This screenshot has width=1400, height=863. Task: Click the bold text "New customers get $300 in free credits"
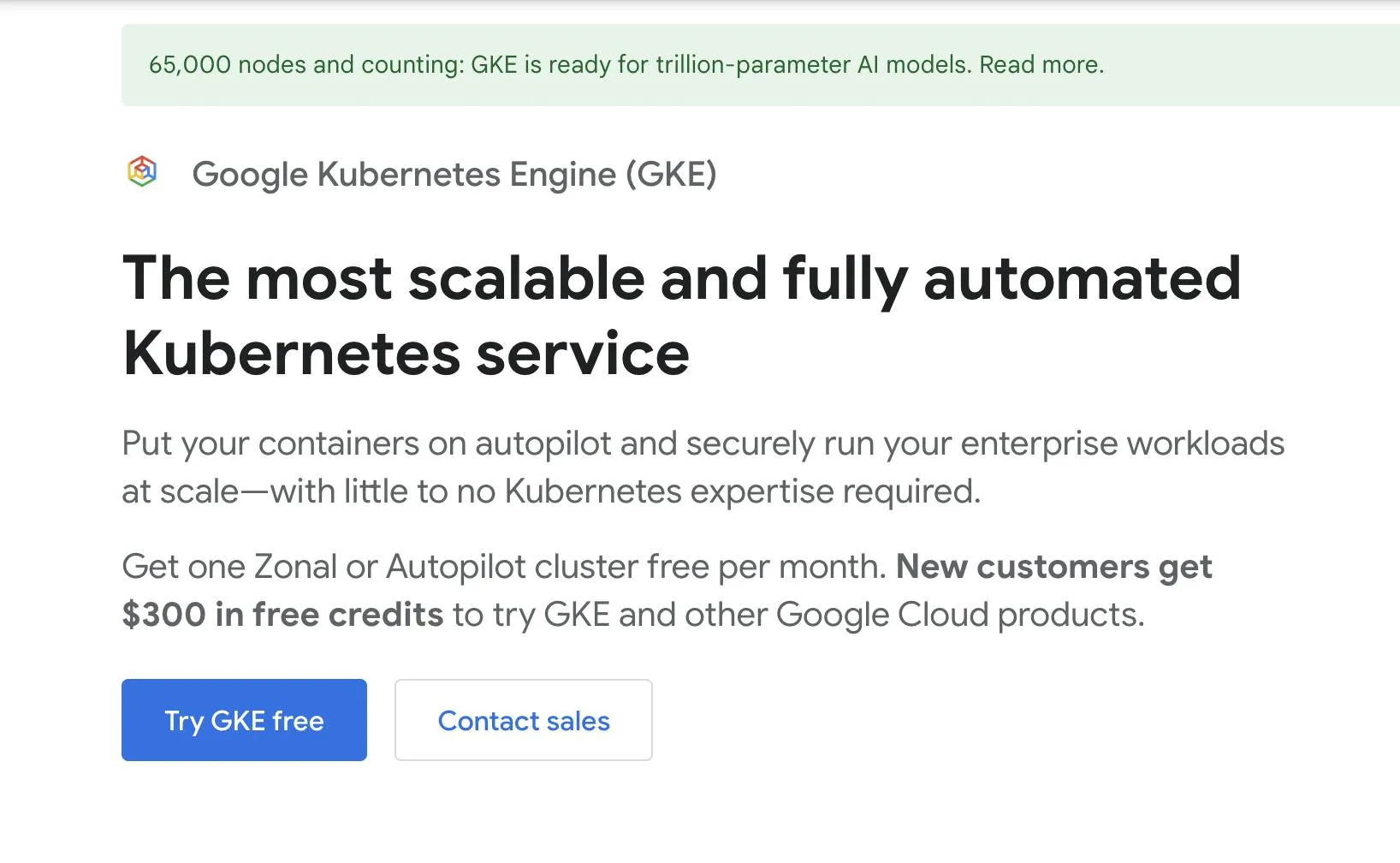[667, 591]
